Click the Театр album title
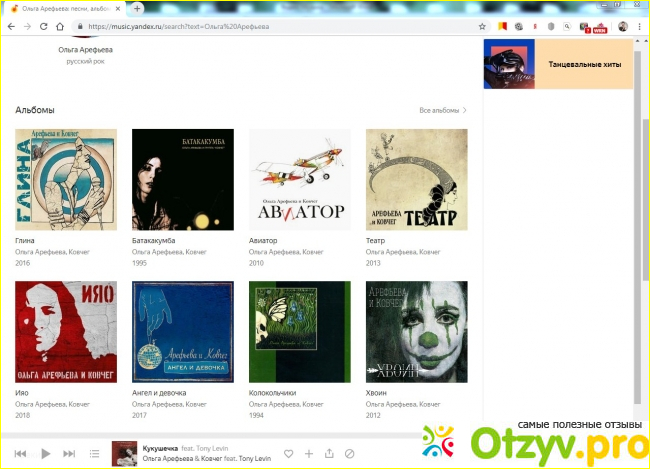The height and width of the screenshot is (469, 650). [375, 241]
